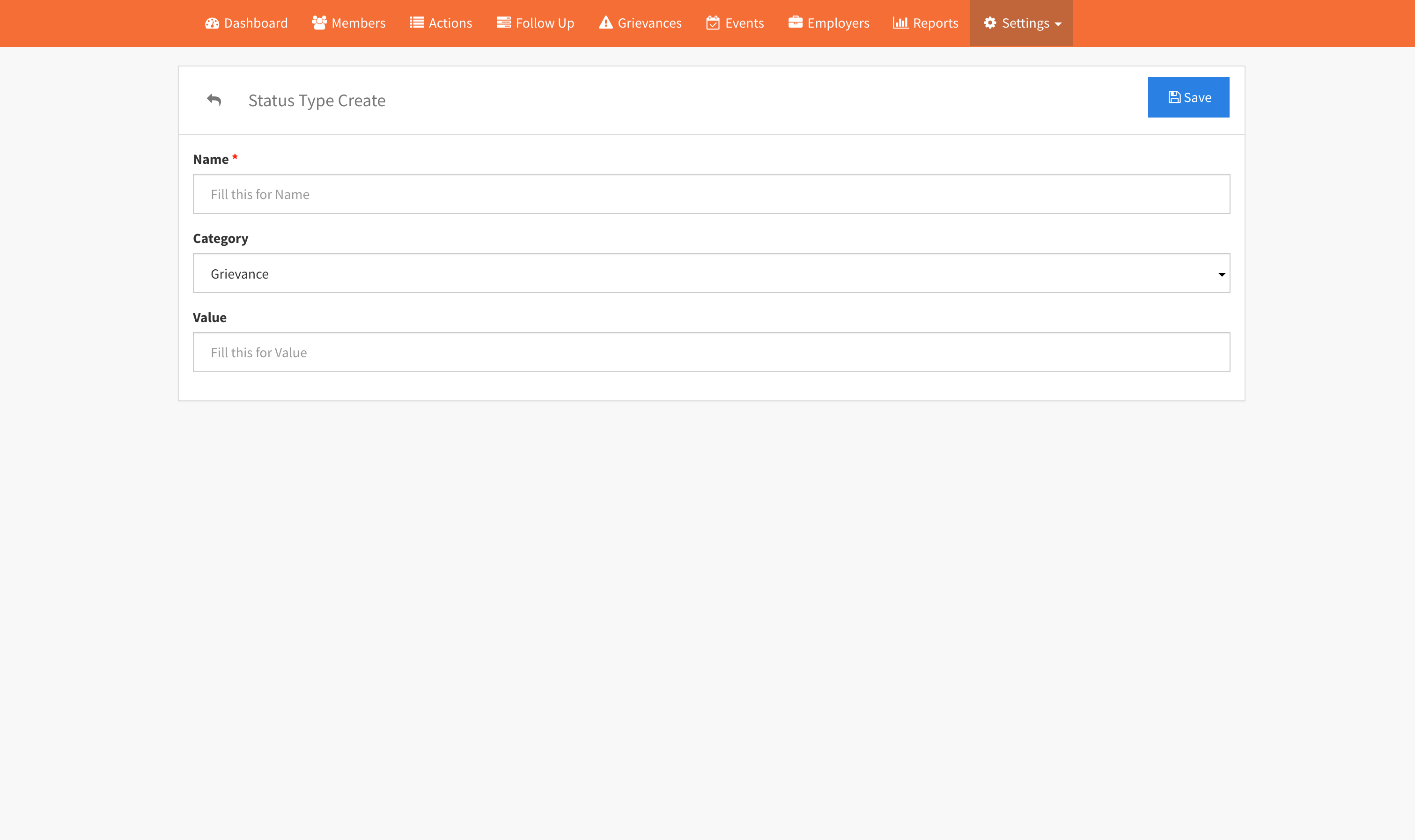Screen dimensions: 1415x840
Task: Click the Settings gear icon
Action: point(990,22)
